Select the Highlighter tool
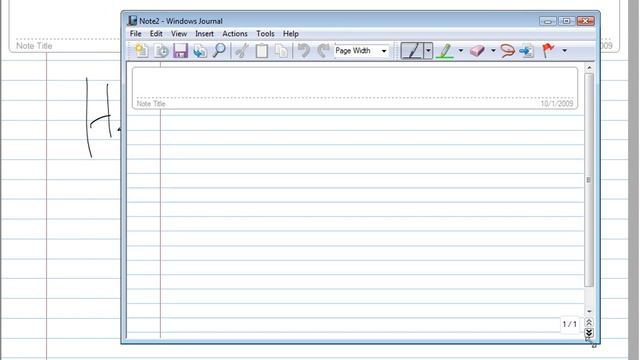Screen dimensions: 640x360 tap(445, 51)
